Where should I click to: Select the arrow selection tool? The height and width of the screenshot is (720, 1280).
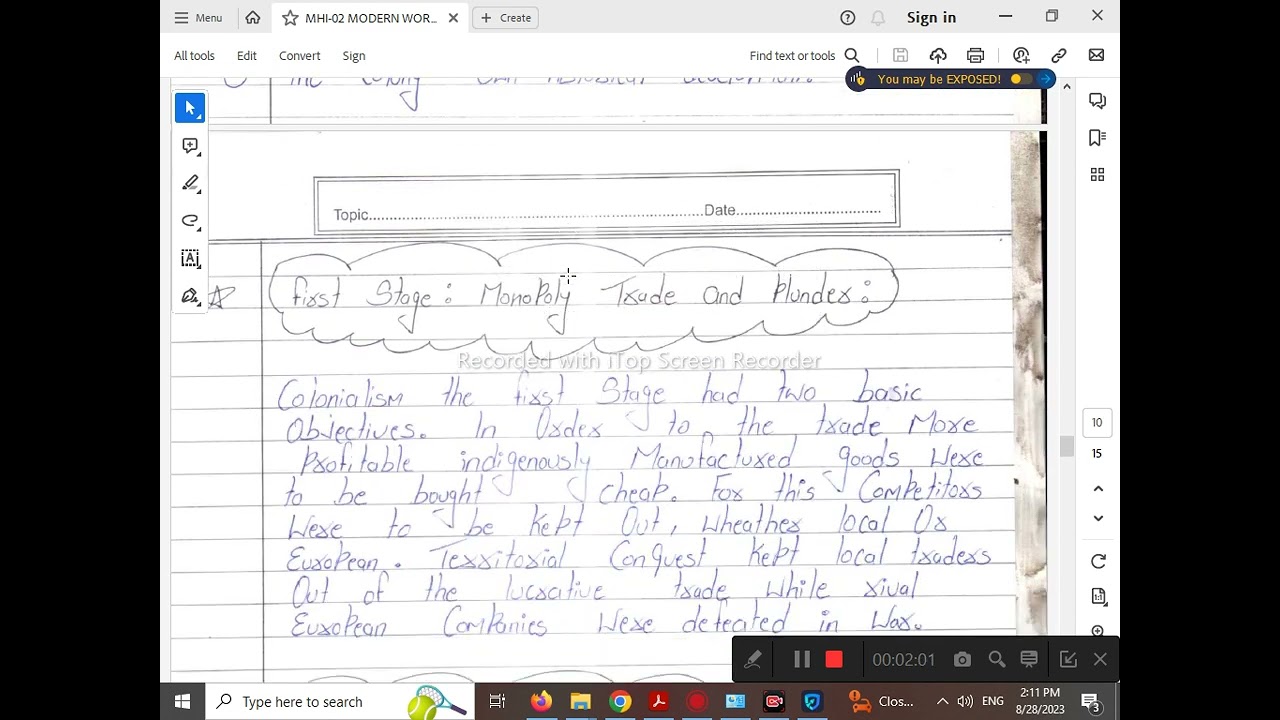(190, 108)
